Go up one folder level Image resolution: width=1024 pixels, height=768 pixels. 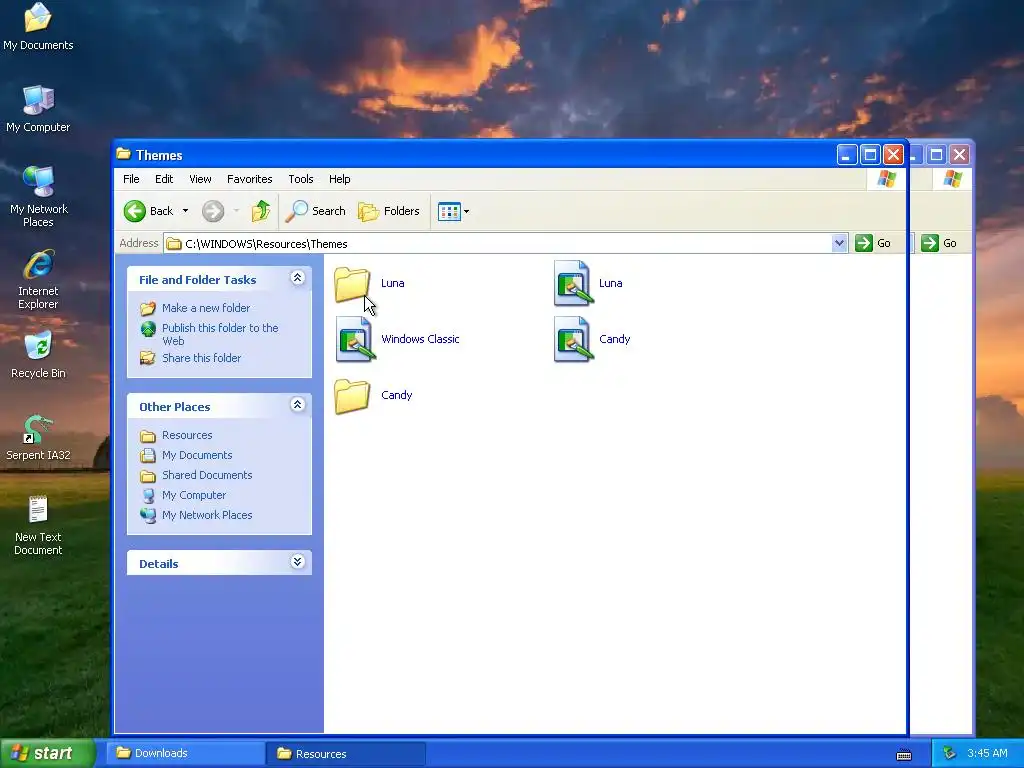click(x=261, y=211)
